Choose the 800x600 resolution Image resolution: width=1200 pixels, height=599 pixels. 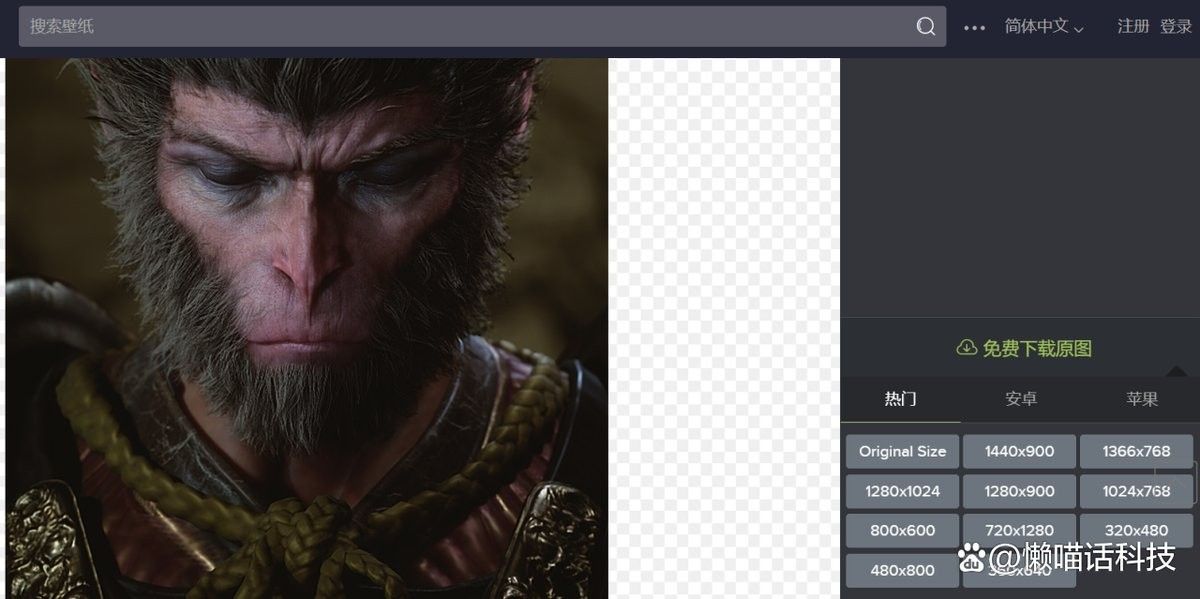click(902, 530)
